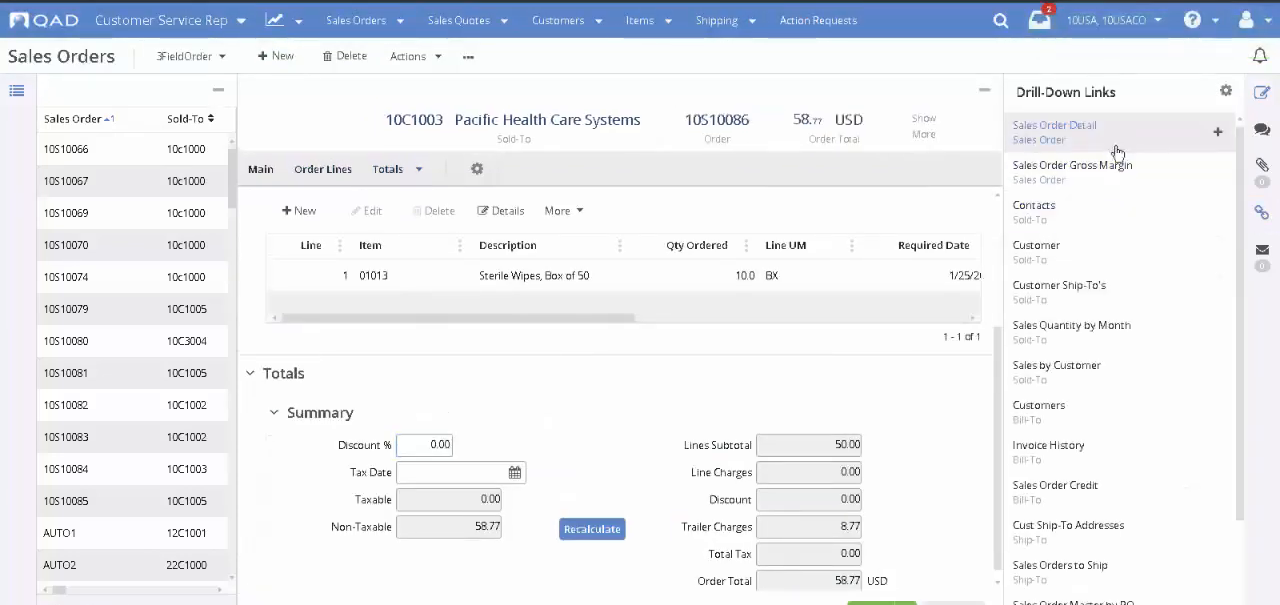Open Line column options handle
The image size is (1280, 605).
pos(340,245)
